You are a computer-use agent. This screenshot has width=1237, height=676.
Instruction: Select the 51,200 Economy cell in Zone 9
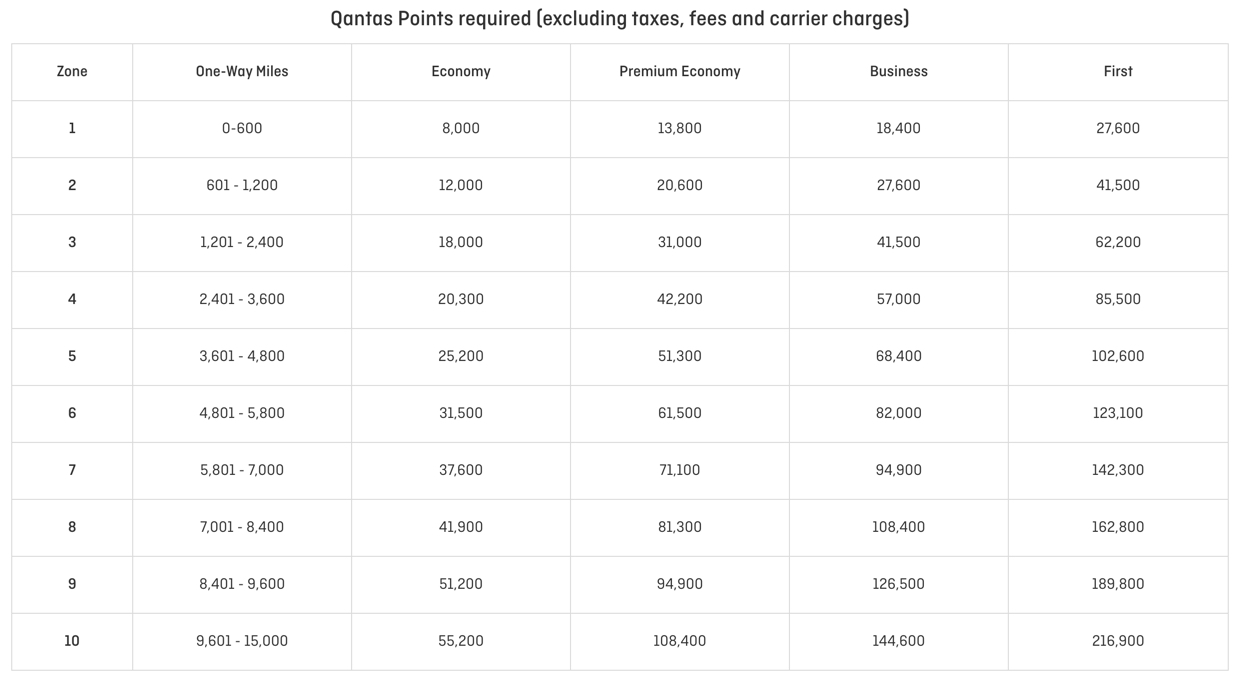pyautogui.click(x=461, y=584)
